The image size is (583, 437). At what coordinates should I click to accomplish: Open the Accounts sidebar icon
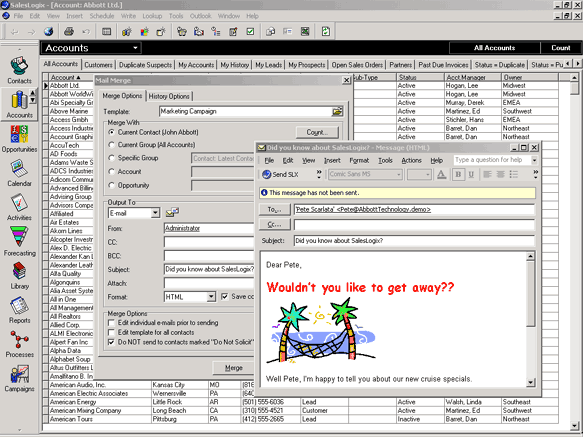[x=19, y=105]
